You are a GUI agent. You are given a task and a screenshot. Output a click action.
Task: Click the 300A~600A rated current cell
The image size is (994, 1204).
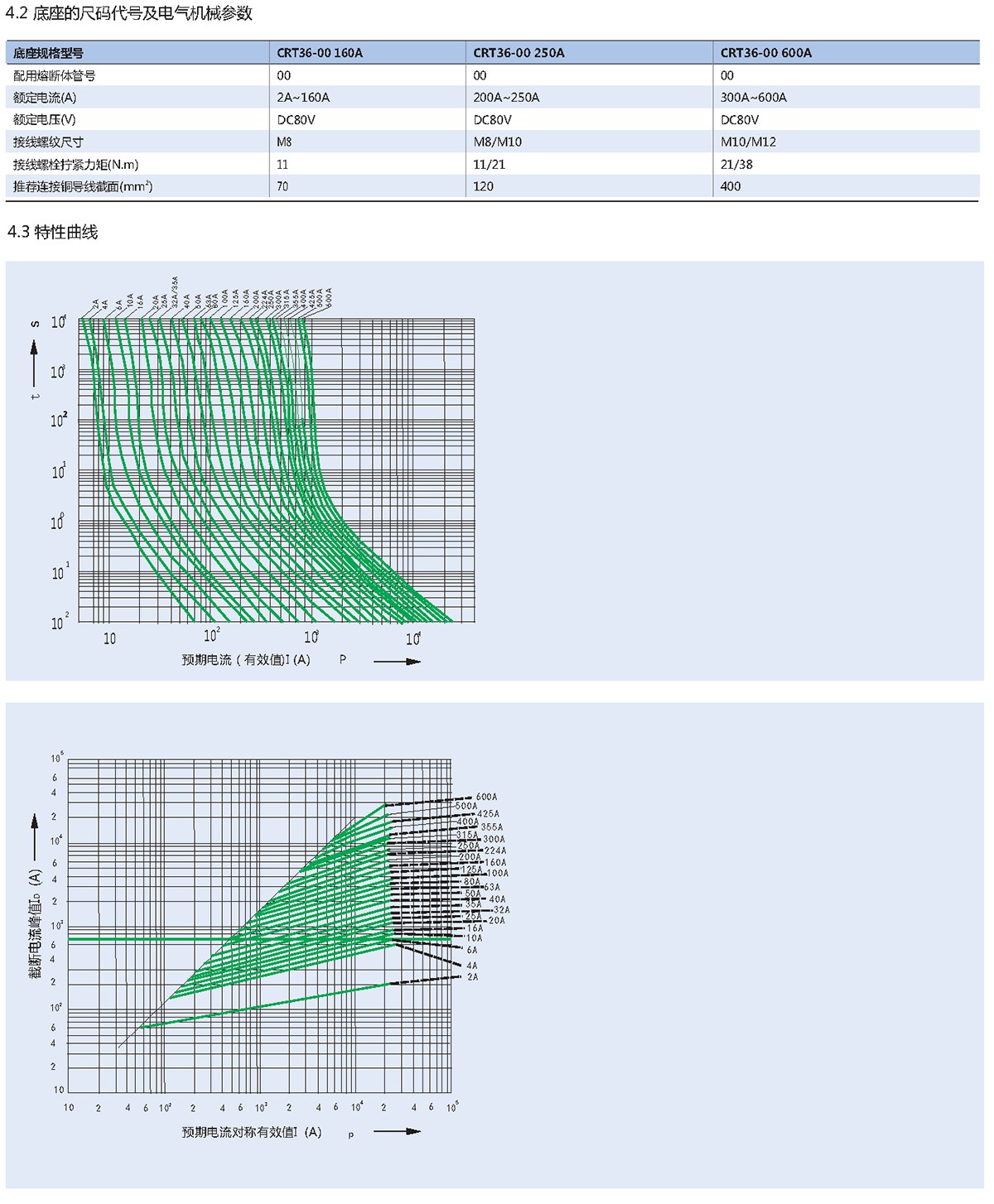point(753,98)
